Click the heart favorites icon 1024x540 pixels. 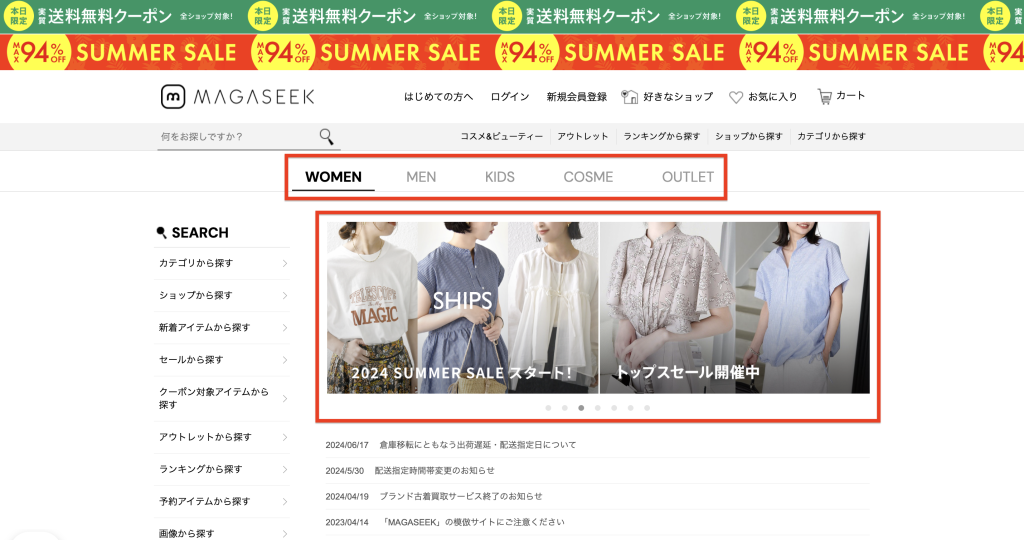coord(736,97)
